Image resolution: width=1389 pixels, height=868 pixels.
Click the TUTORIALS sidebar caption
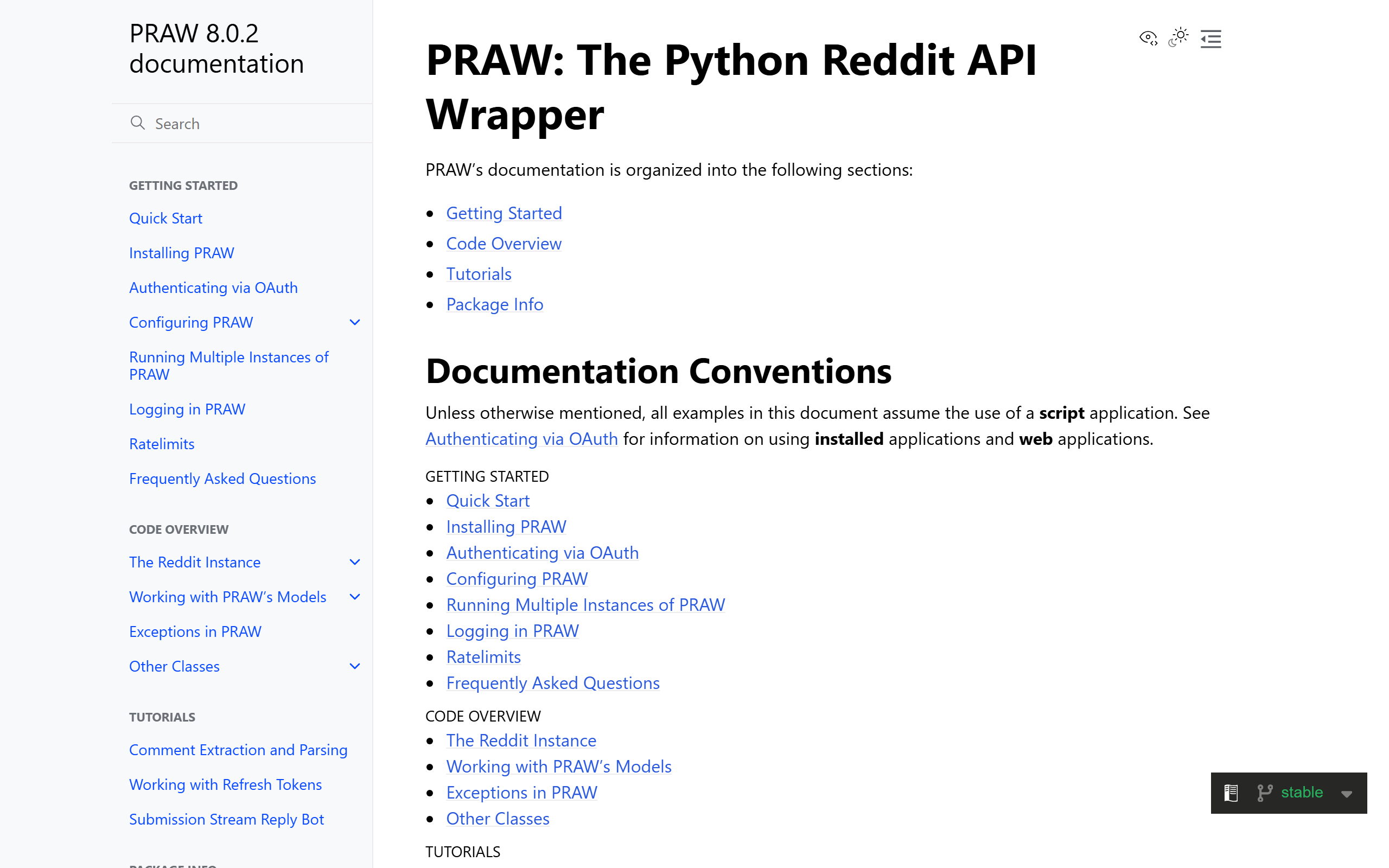[x=162, y=717]
